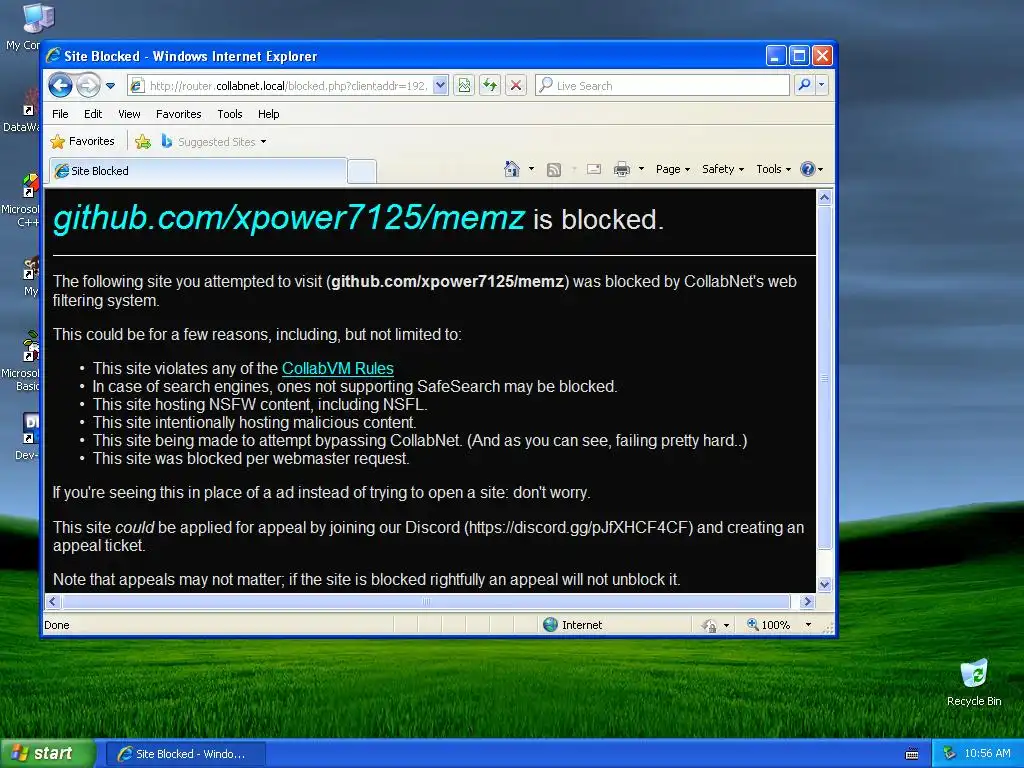The width and height of the screenshot is (1024, 768).
Task: Click the Add to Favorites Bar icon
Action: pyautogui.click(x=143, y=141)
